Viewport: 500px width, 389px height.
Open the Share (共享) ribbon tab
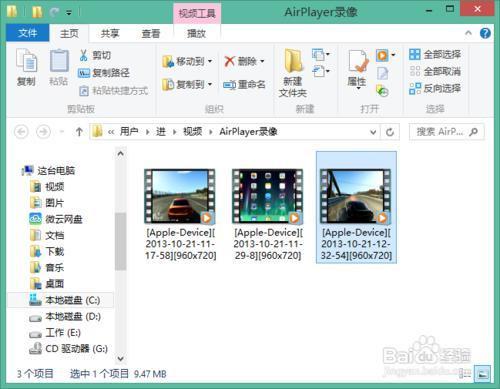pos(110,33)
